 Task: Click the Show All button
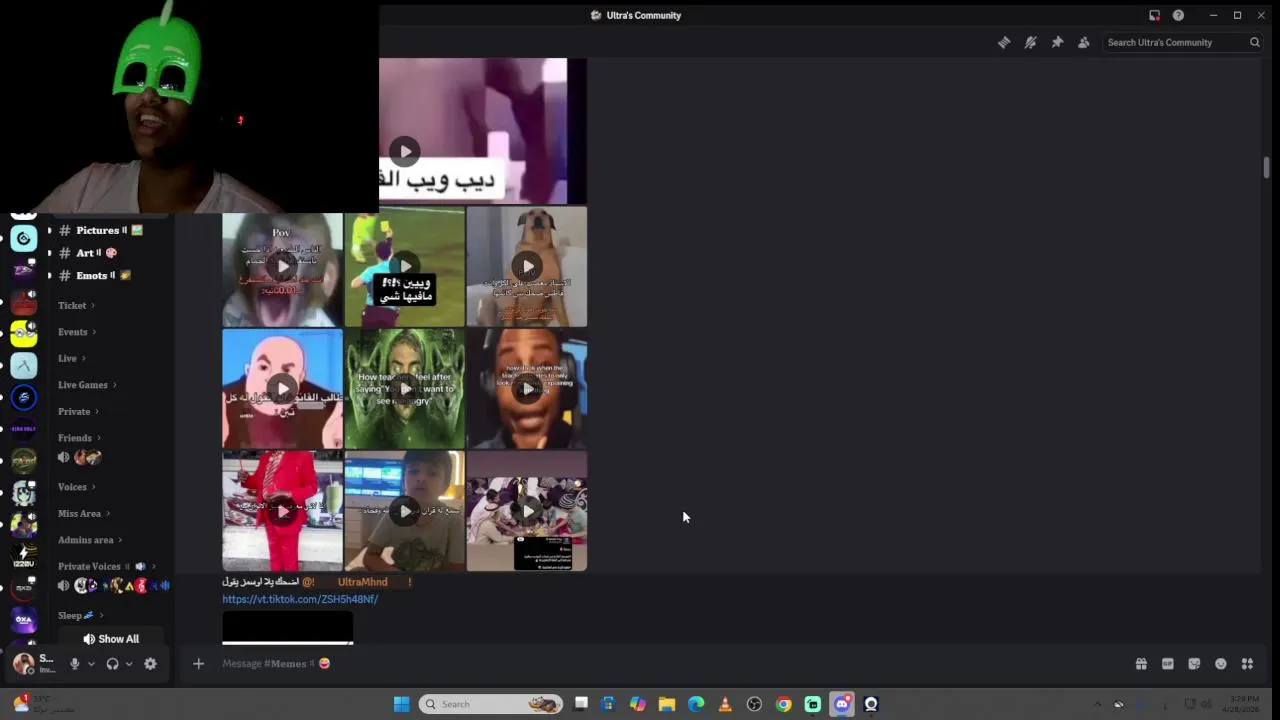click(111, 639)
